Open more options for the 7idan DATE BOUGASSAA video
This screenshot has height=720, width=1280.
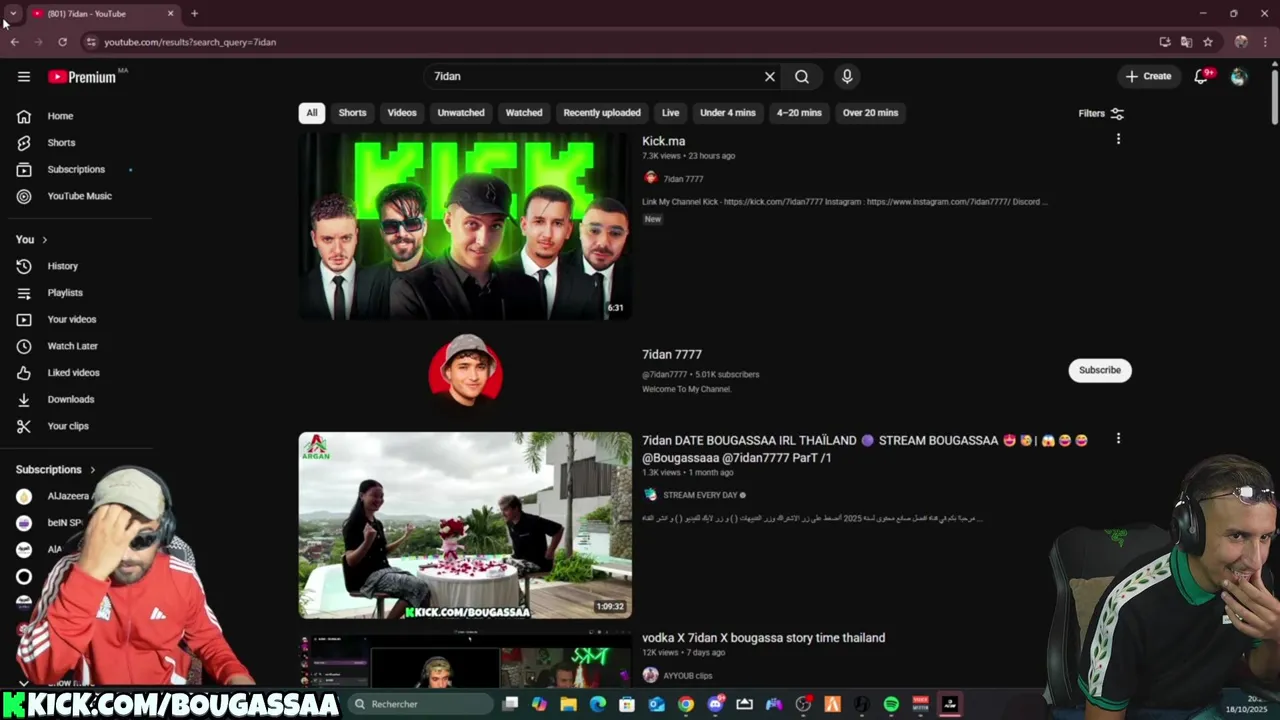1118,438
